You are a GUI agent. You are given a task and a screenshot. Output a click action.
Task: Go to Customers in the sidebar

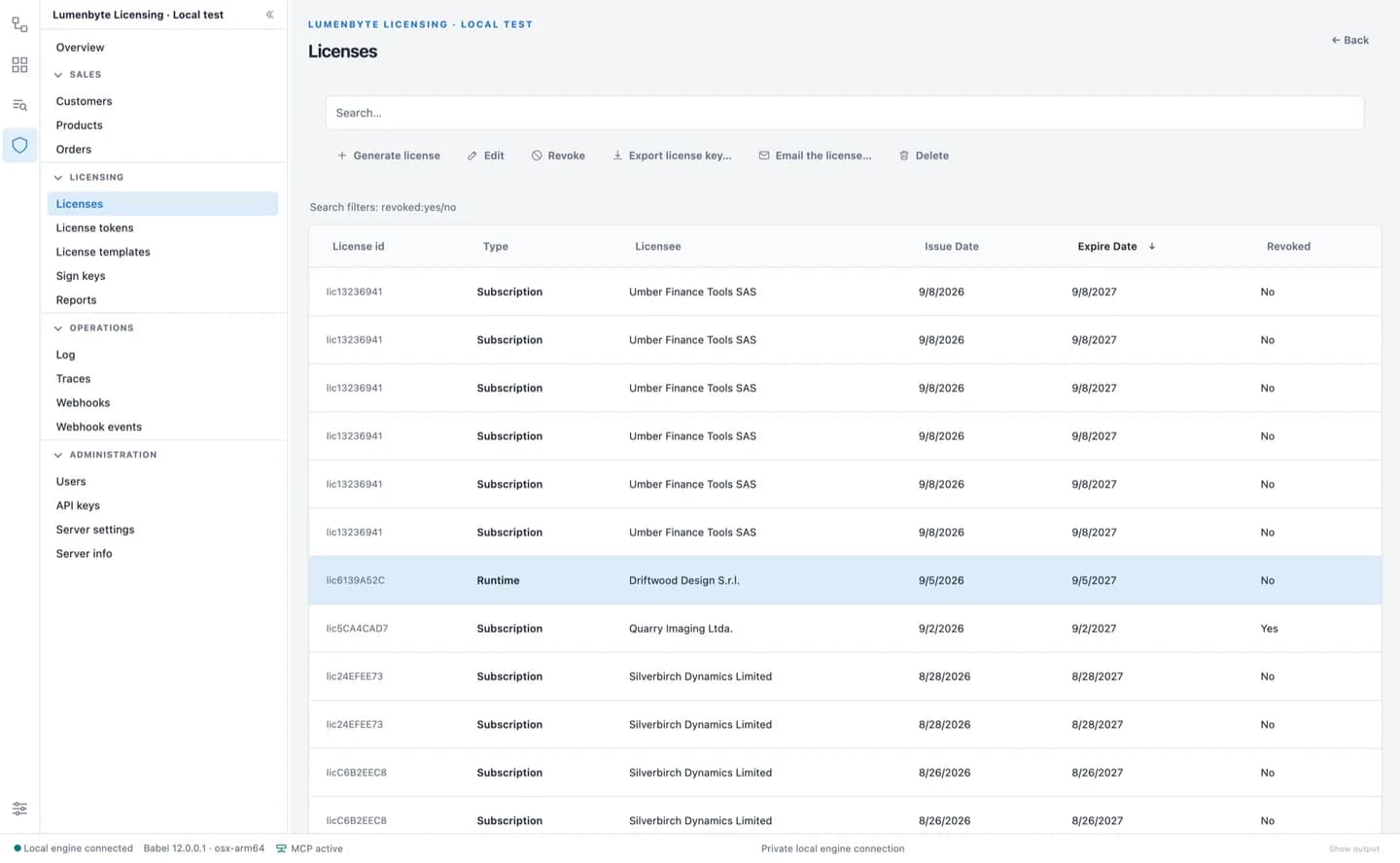click(x=84, y=101)
